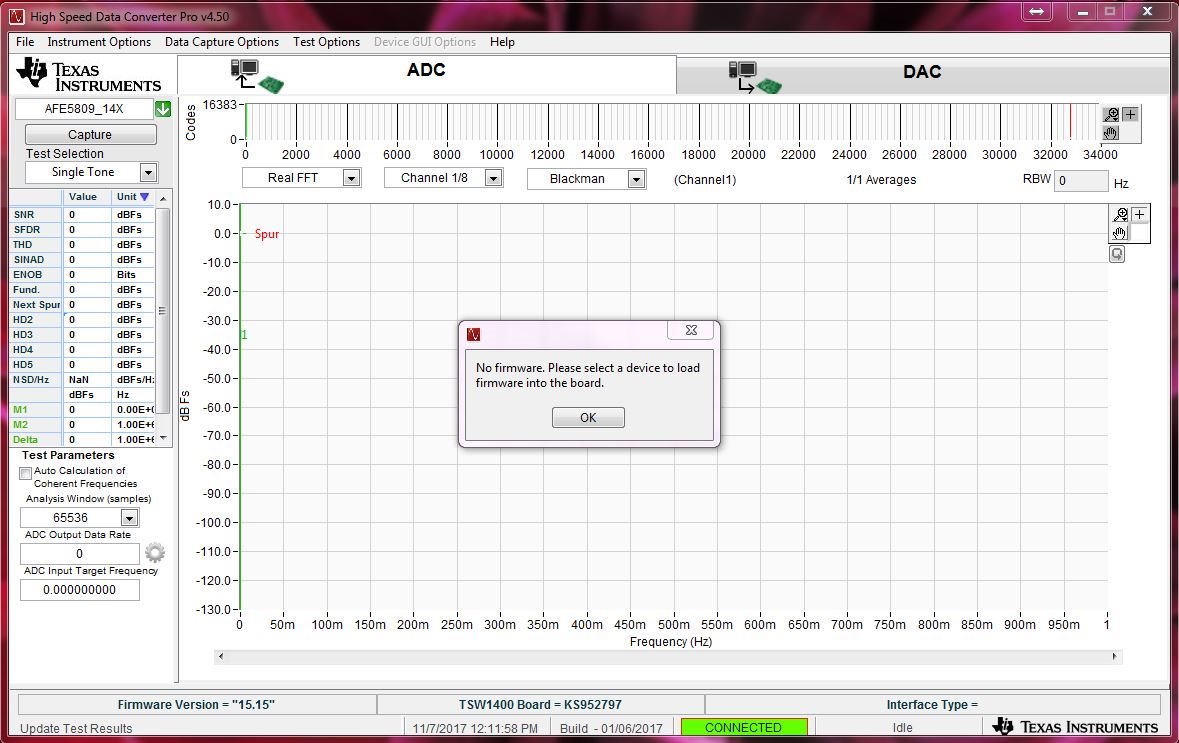Select crosshair cursor tool on FFT plot
Image resolution: width=1179 pixels, height=743 pixels.
1139,214
